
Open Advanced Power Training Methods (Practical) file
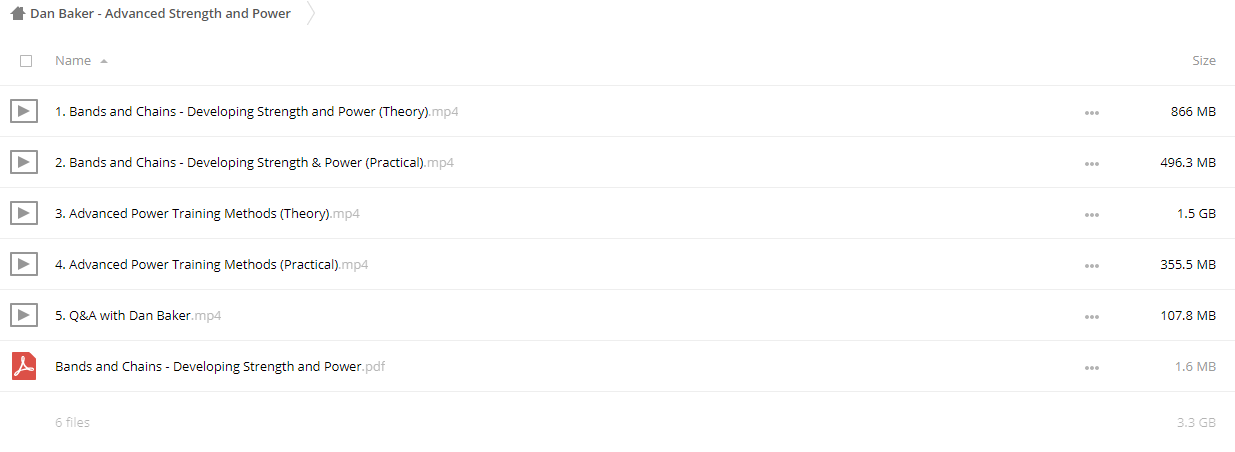(x=212, y=265)
